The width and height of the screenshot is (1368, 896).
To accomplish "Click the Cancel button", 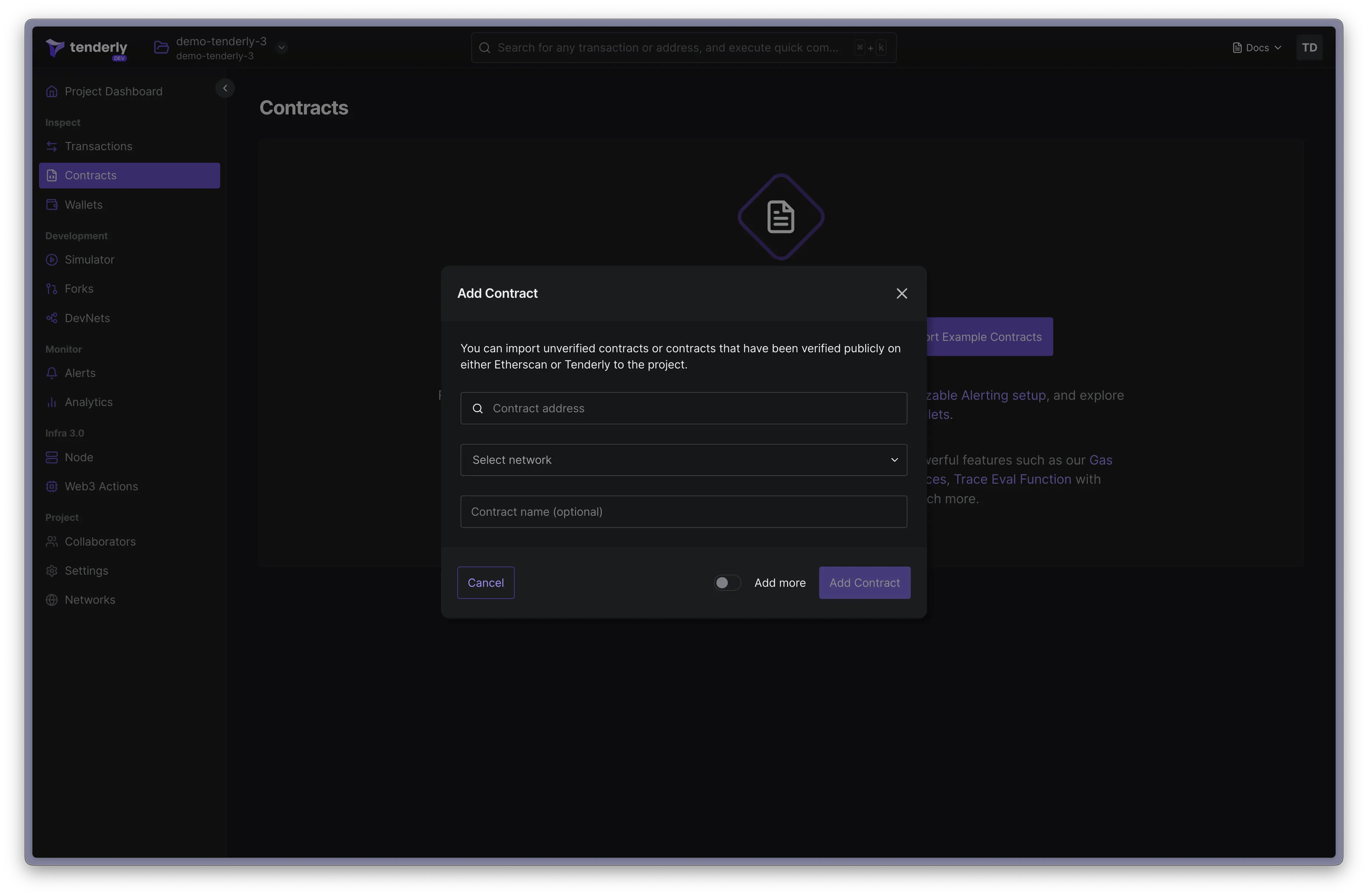I will tap(485, 582).
